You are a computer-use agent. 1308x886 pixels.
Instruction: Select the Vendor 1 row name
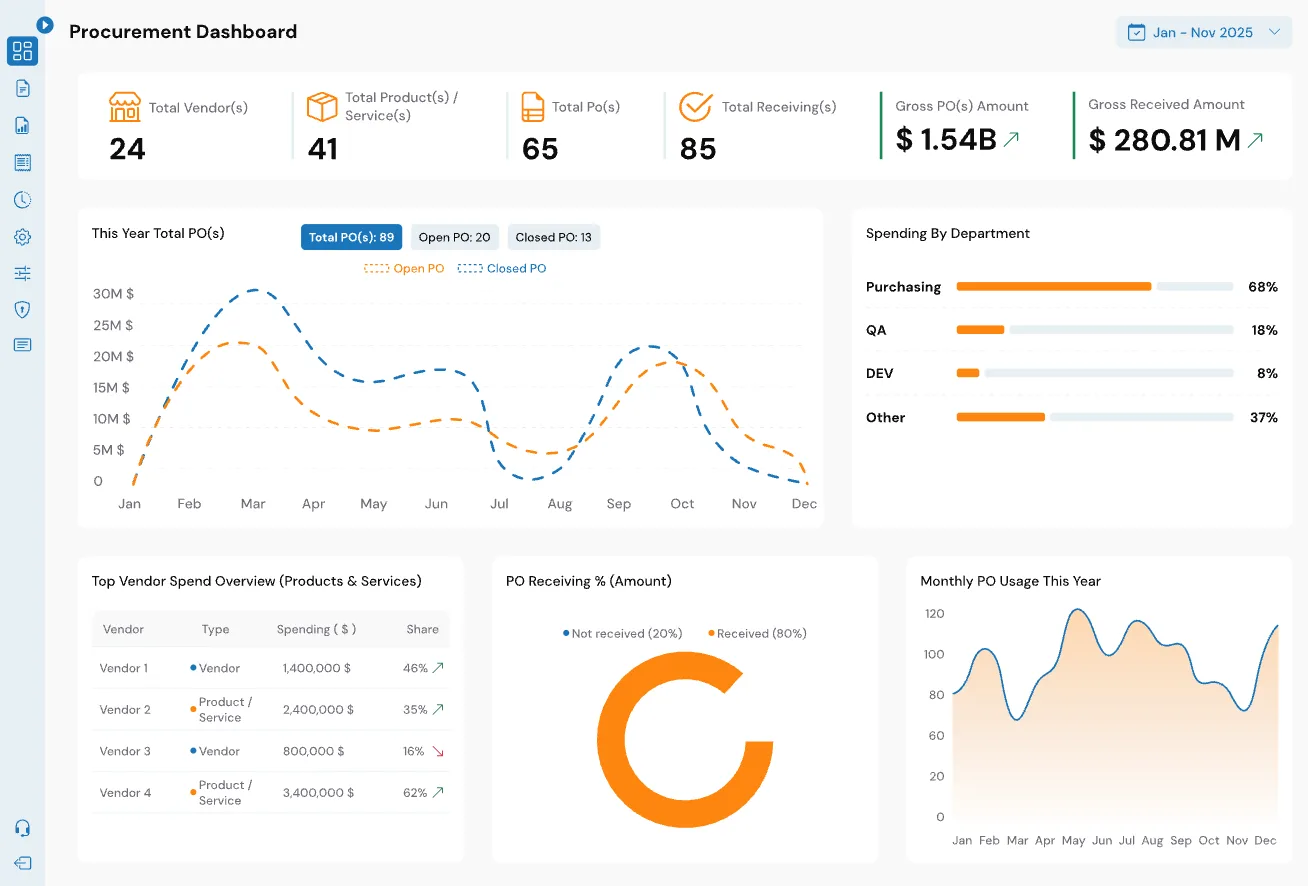(x=124, y=668)
